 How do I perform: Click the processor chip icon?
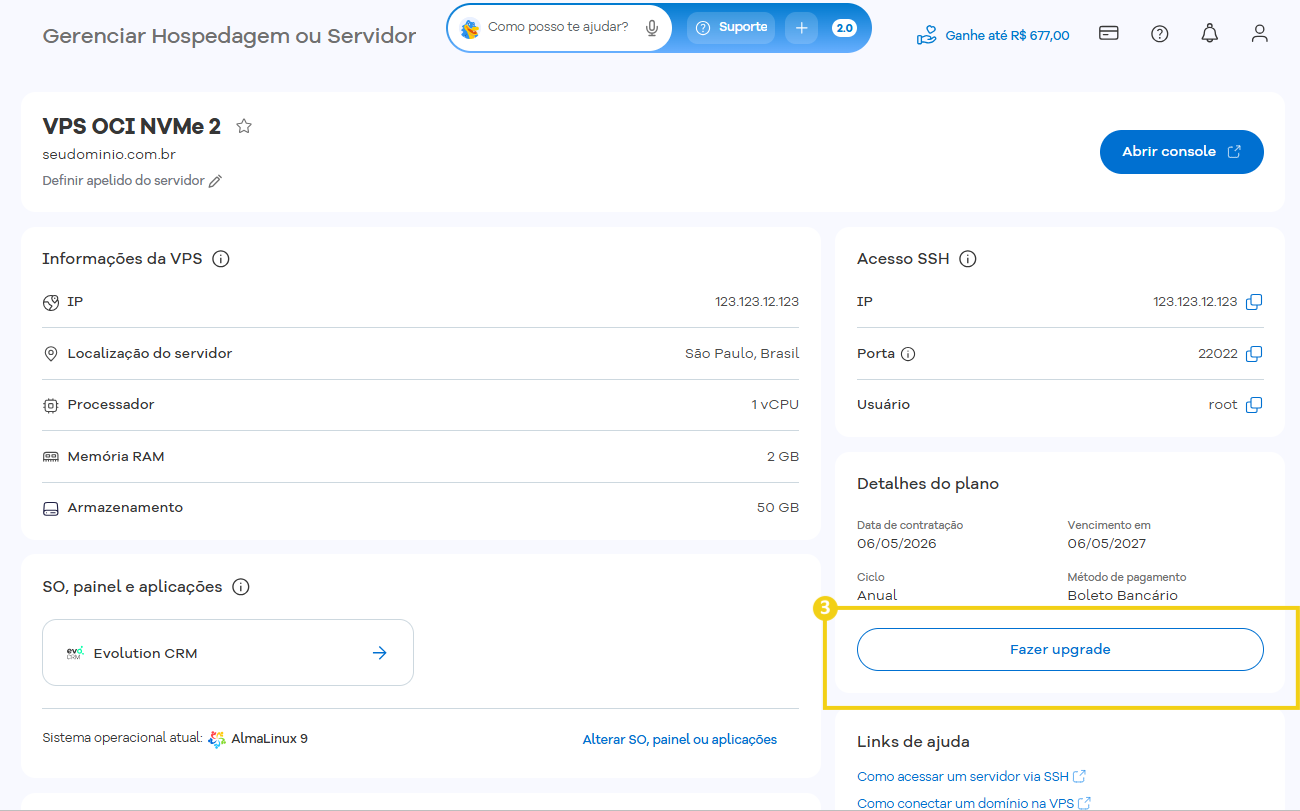pyautogui.click(x=51, y=406)
